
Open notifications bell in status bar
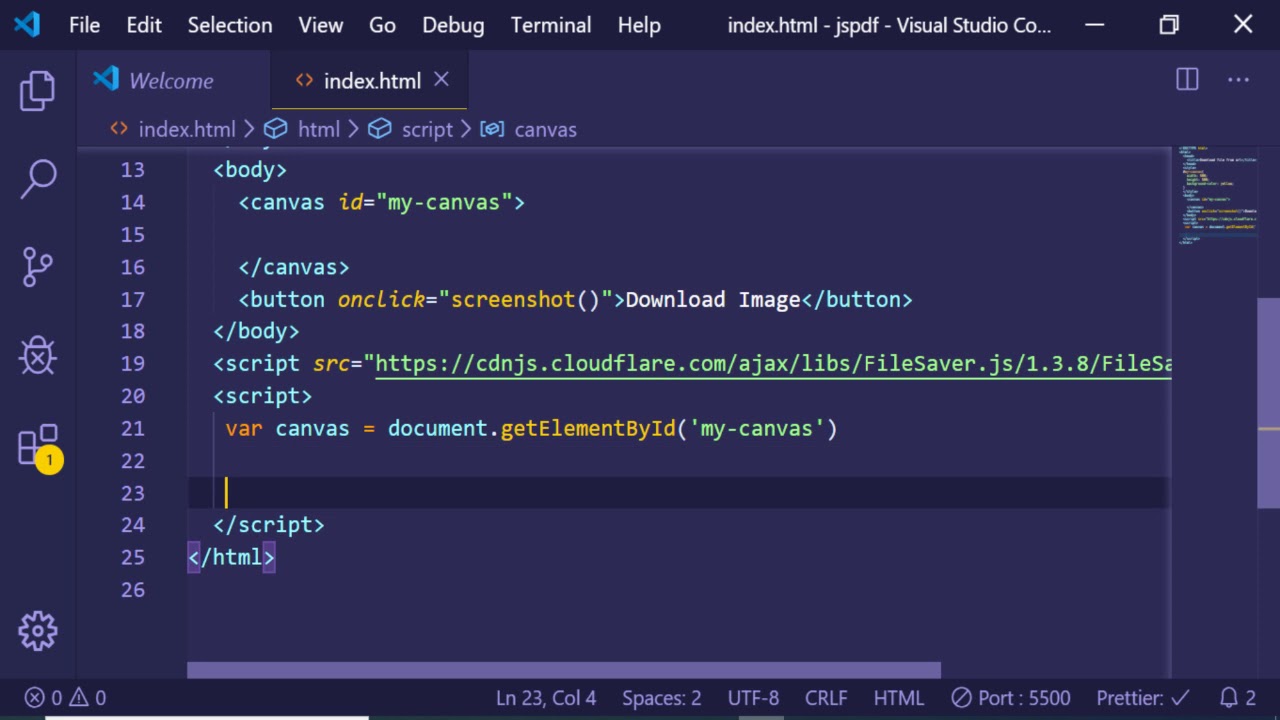[1237, 698]
